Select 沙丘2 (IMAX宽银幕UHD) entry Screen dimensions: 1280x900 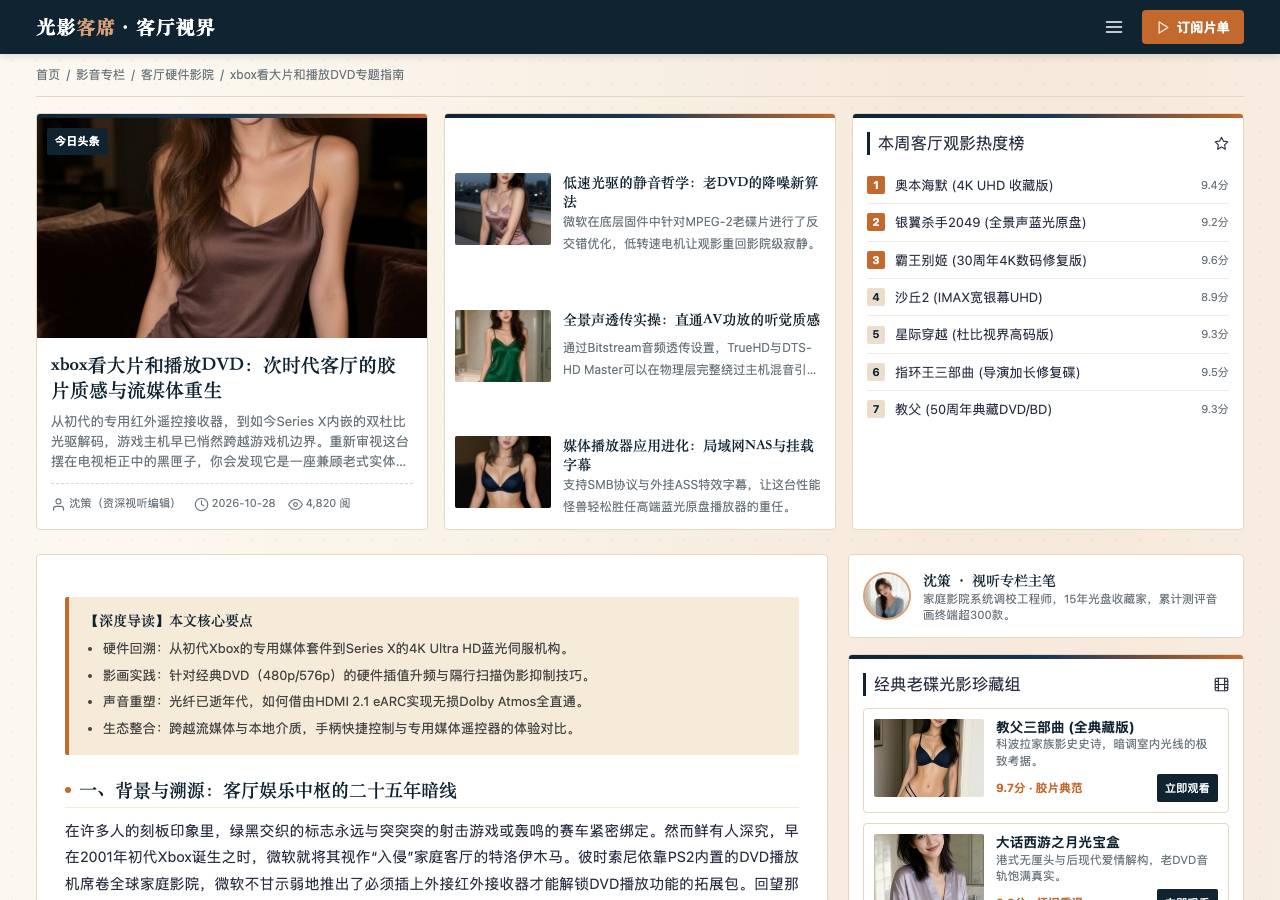(1048, 297)
